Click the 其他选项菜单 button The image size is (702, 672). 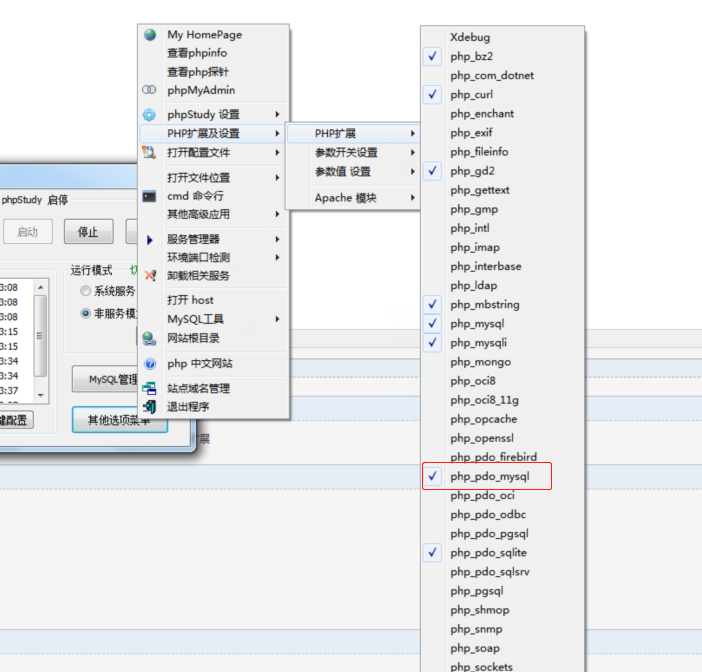120,420
